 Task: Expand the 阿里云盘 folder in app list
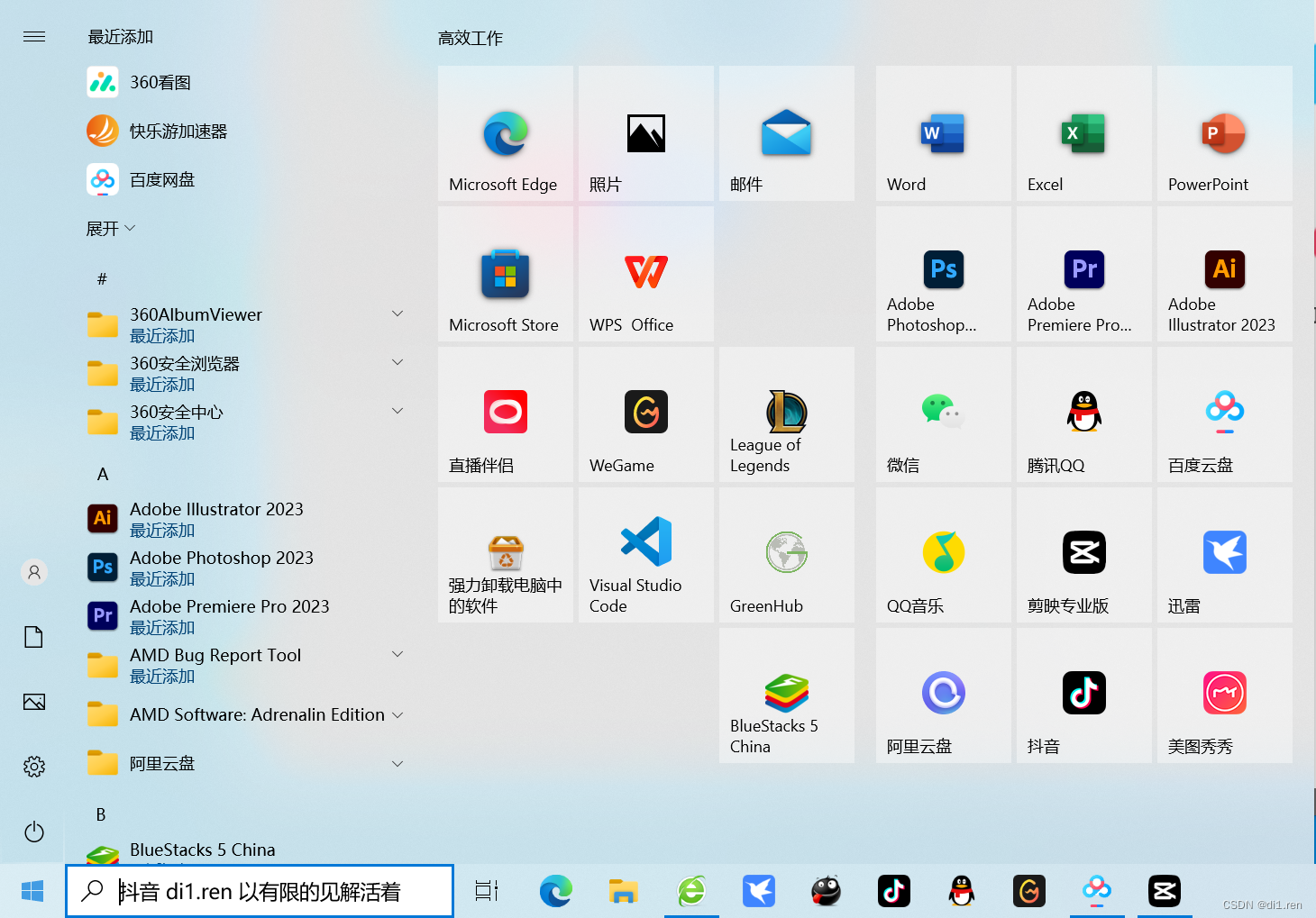pyautogui.click(x=245, y=763)
